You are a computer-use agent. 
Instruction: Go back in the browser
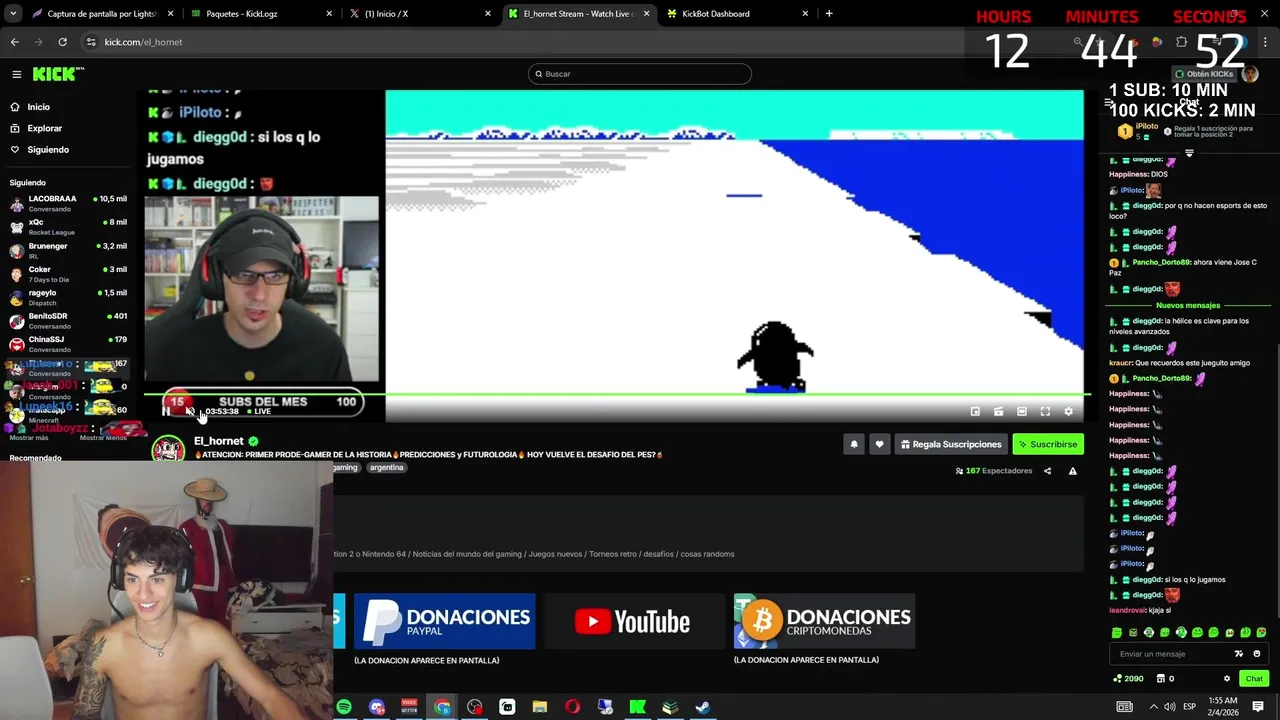click(14, 42)
